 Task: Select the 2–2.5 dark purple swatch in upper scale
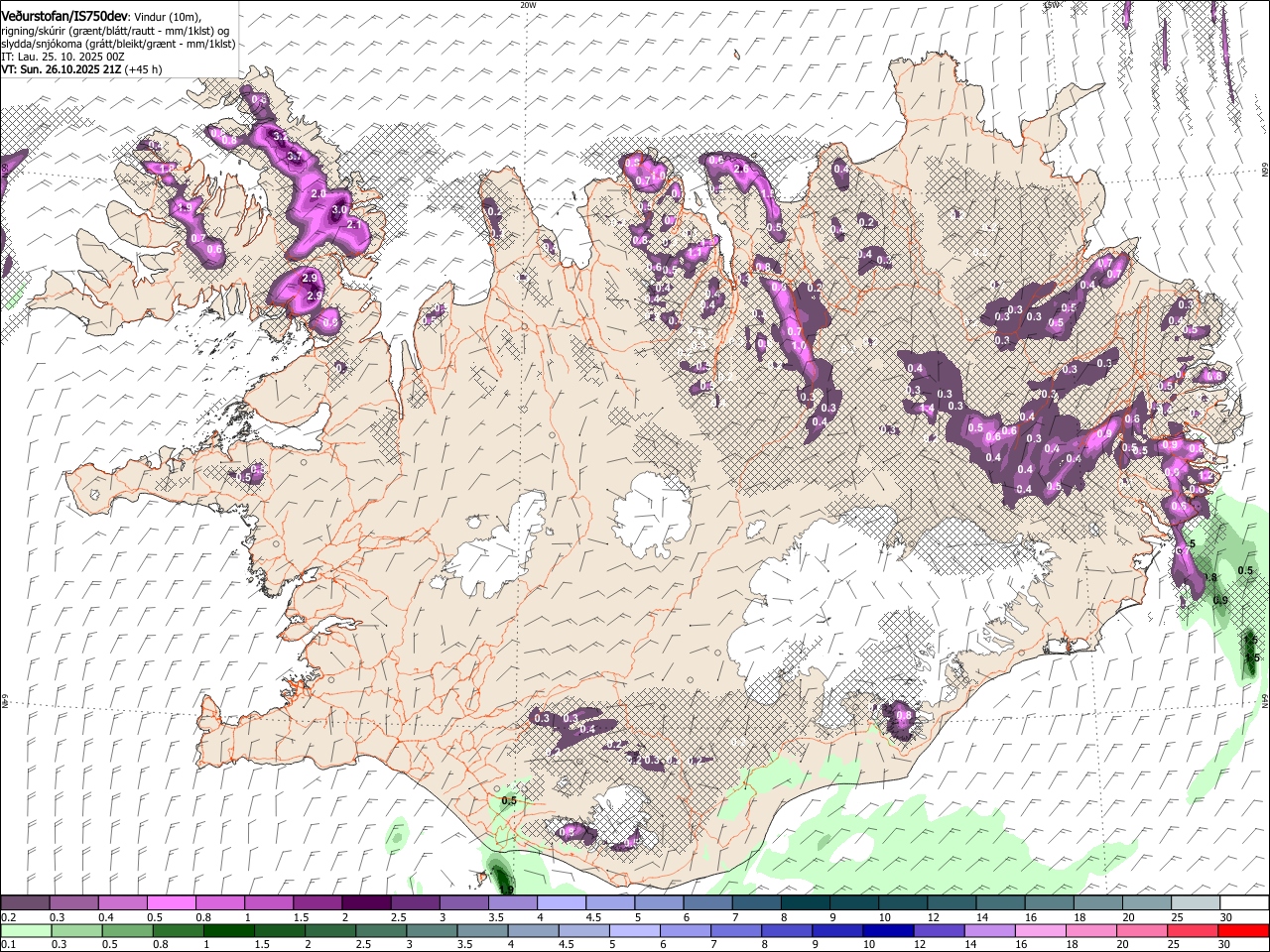coord(366,903)
